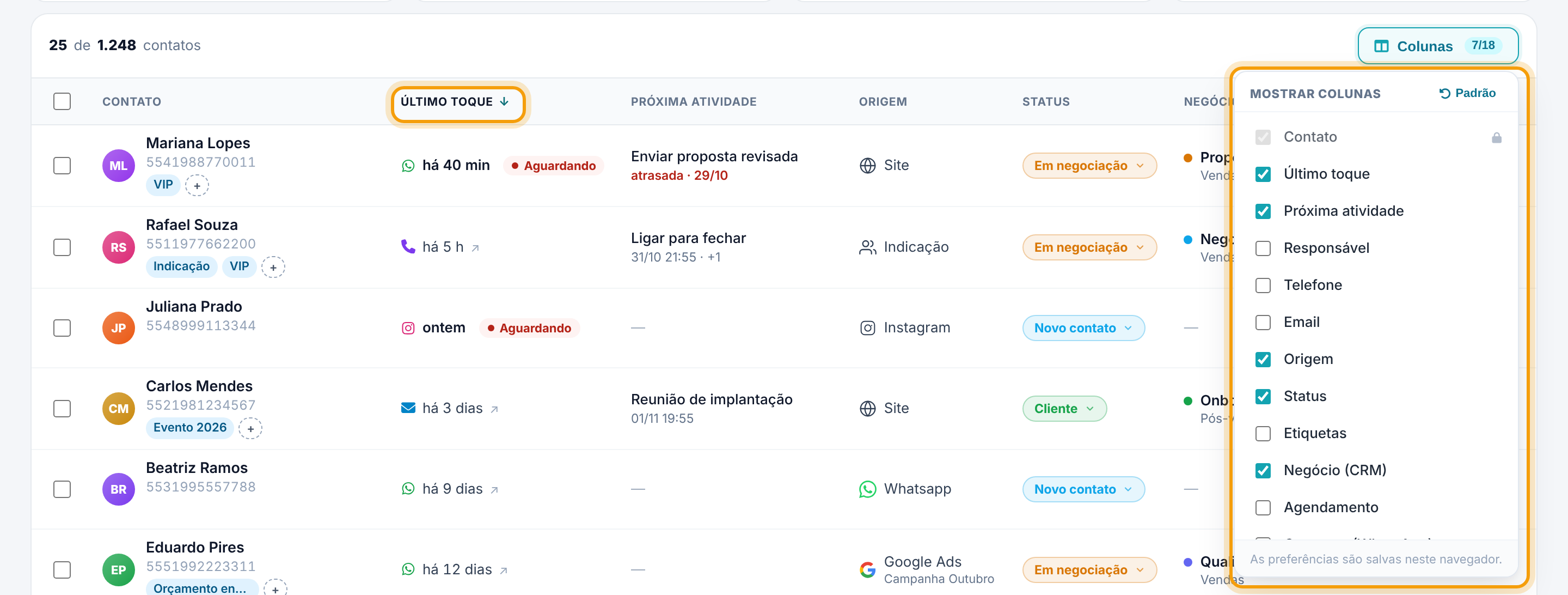Add tag with plus icon for Carlos Mendes
Screen dimensions: 1568x595
click(x=250, y=428)
